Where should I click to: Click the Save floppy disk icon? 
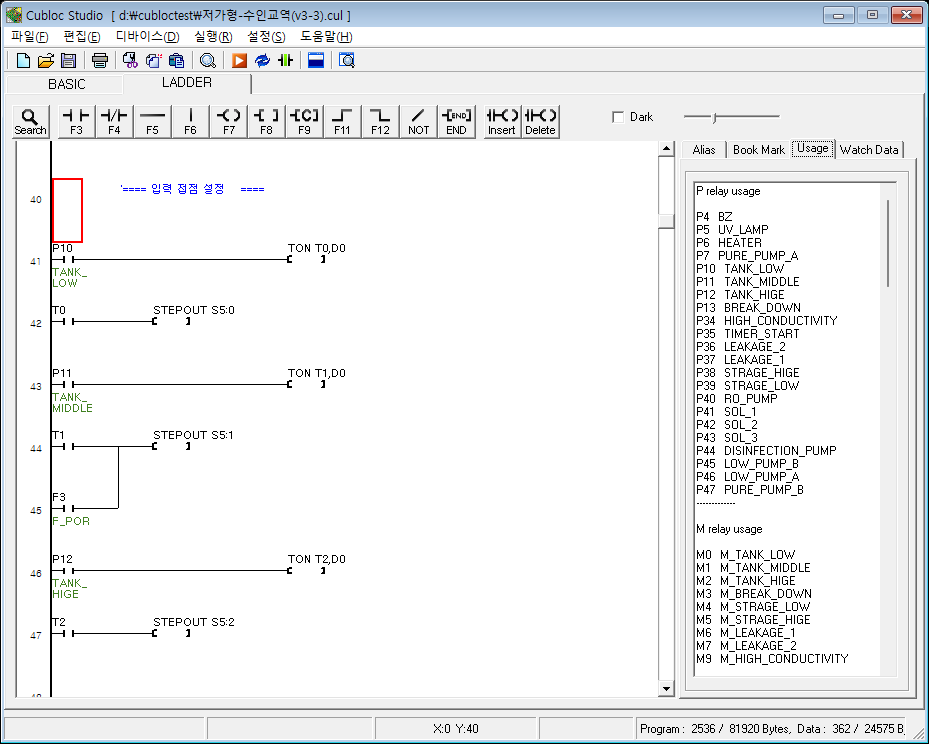[68, 60]
